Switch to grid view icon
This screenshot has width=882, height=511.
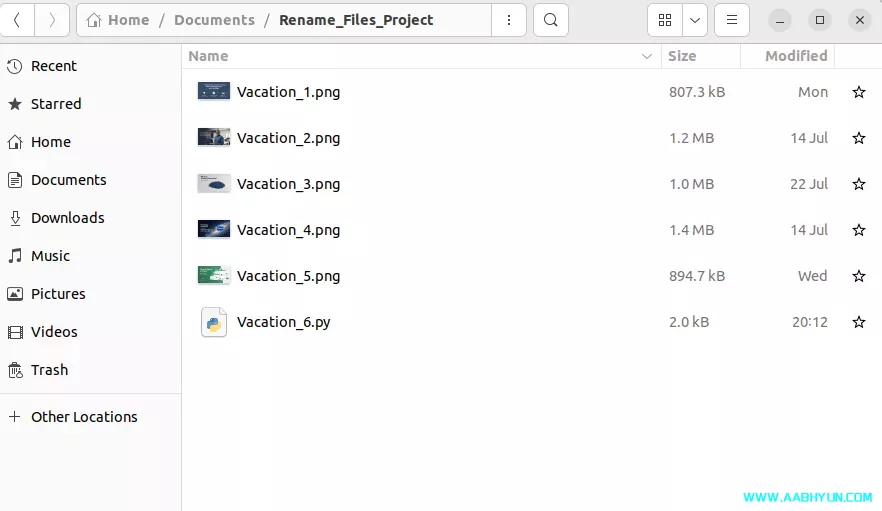(x=665, y=20)
